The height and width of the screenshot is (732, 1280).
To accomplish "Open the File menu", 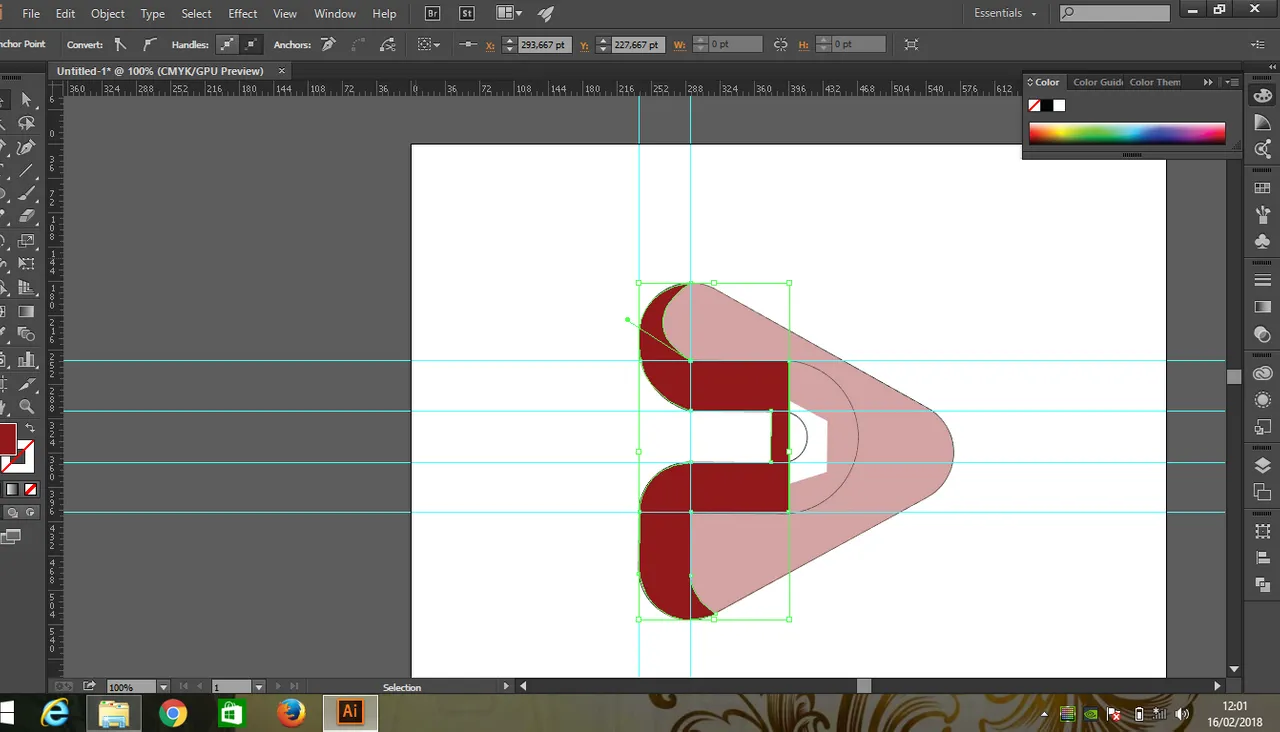I will click(x=31, y=14).
